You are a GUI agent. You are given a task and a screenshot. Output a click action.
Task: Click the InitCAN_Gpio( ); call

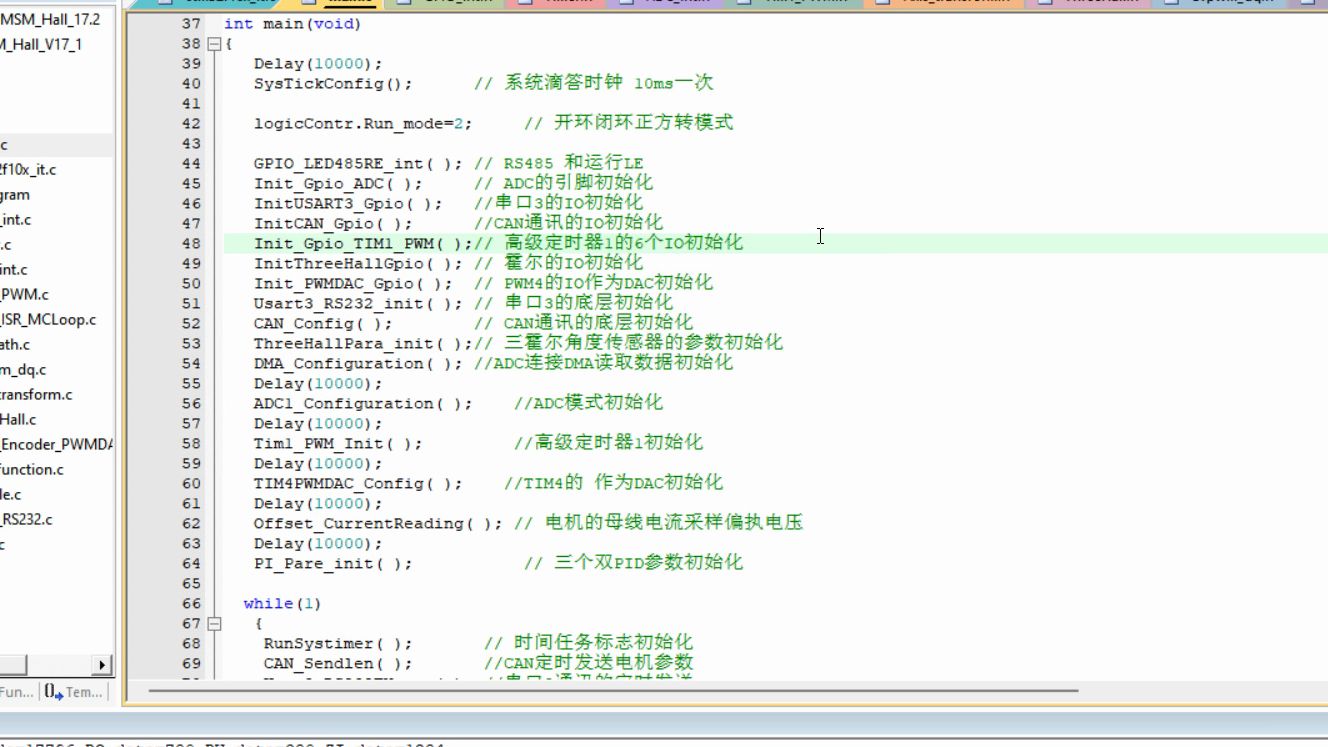(x=333, y=224)
